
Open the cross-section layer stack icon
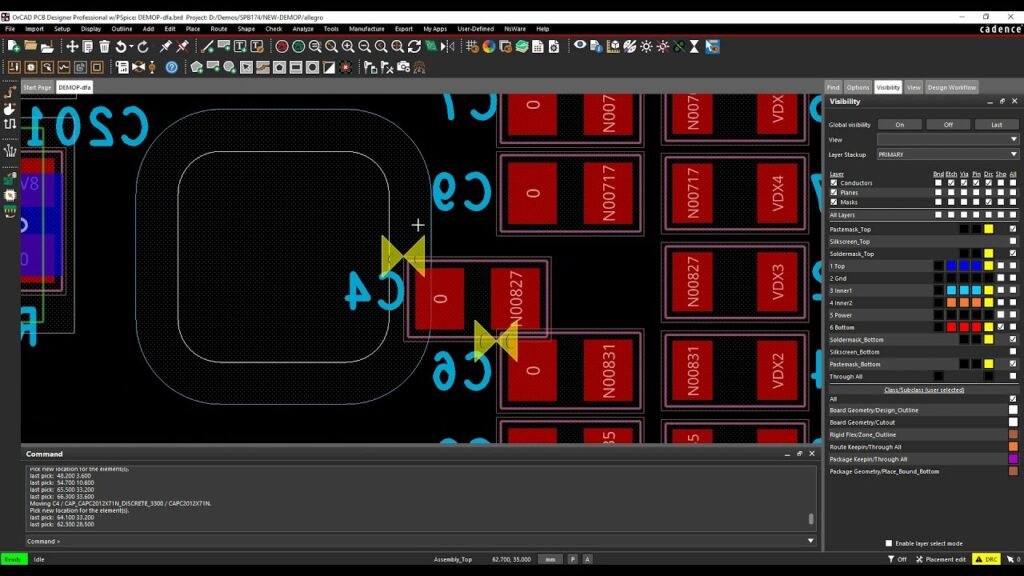(521, 46)
